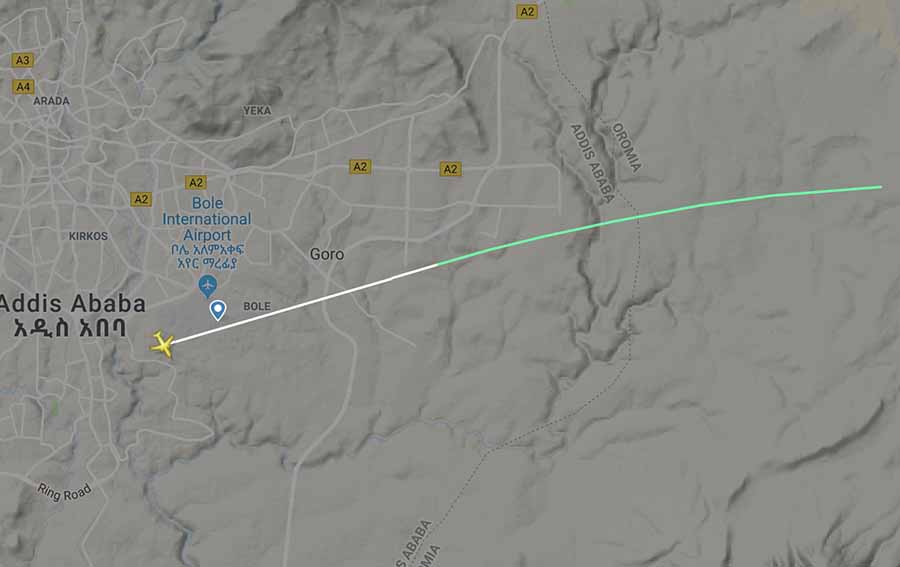Click the yellow airplane icon
900x567 pixels.
[x=162, y=345]
